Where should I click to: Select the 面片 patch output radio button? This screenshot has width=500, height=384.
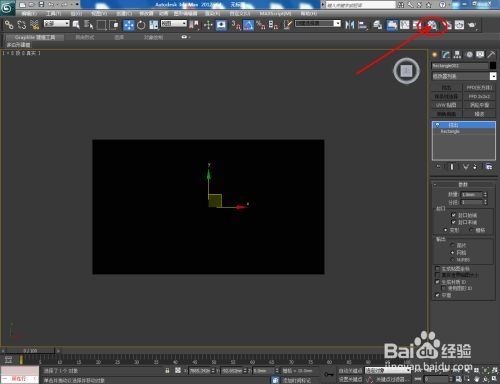[x=452, y=245]
